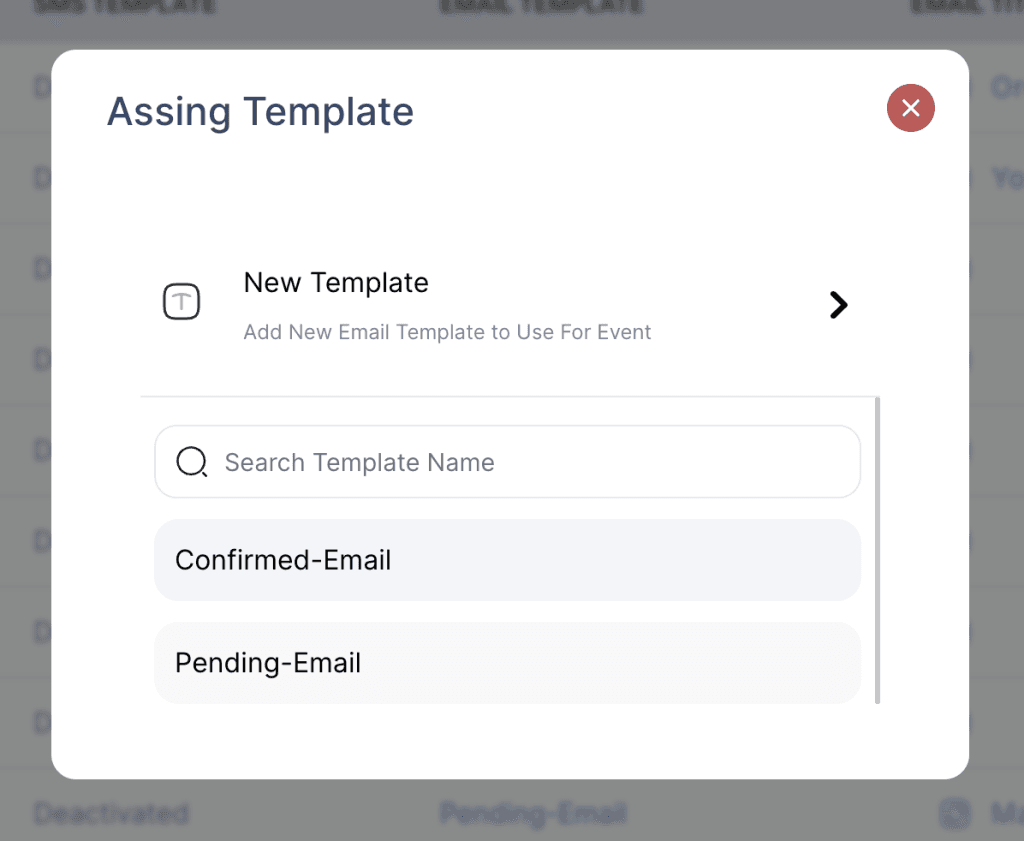Choose the Pending-Email template from list
The height and width of the screenshot is (841, 1024).
coord(507,663)
